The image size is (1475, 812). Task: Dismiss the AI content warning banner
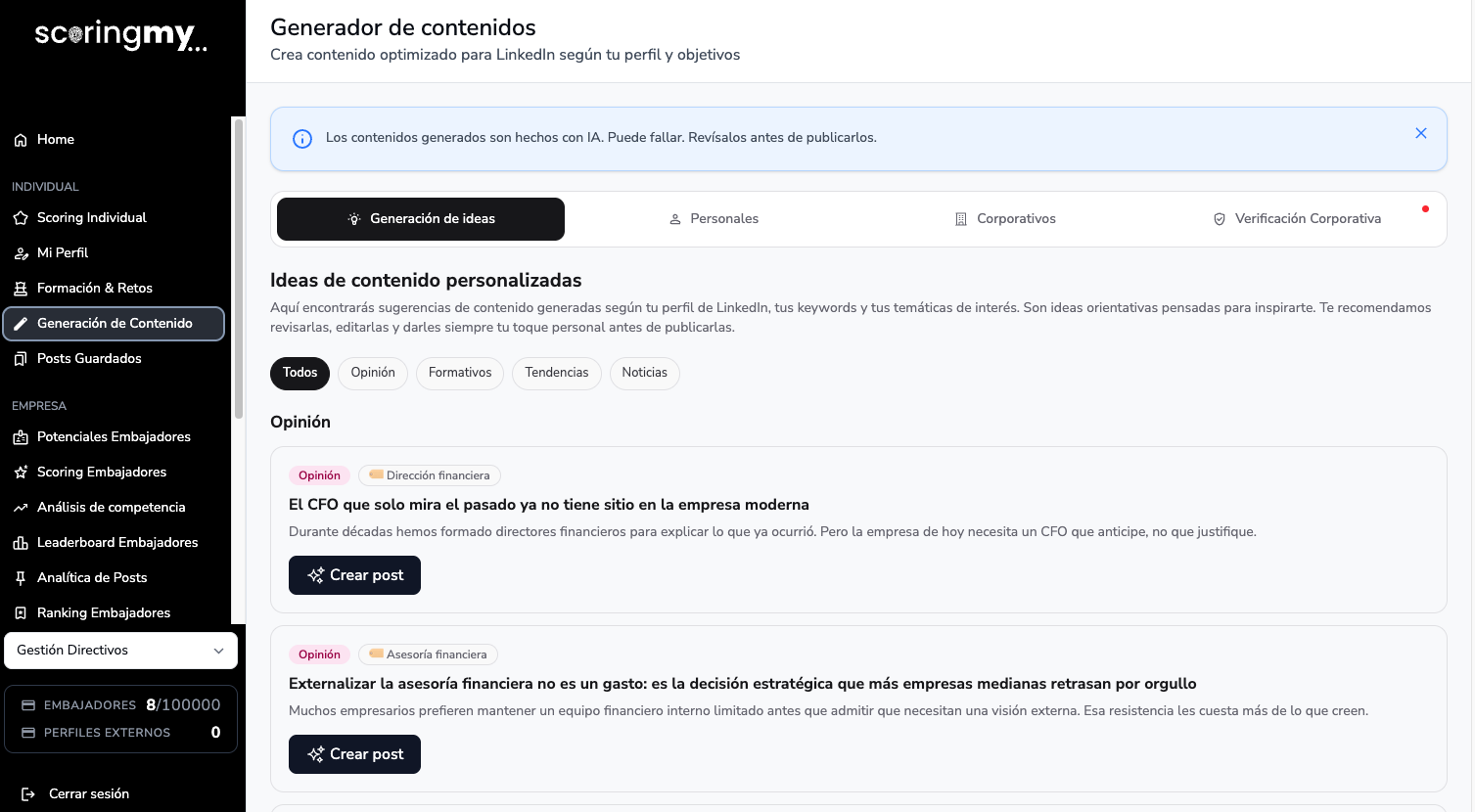[1421, 133]
